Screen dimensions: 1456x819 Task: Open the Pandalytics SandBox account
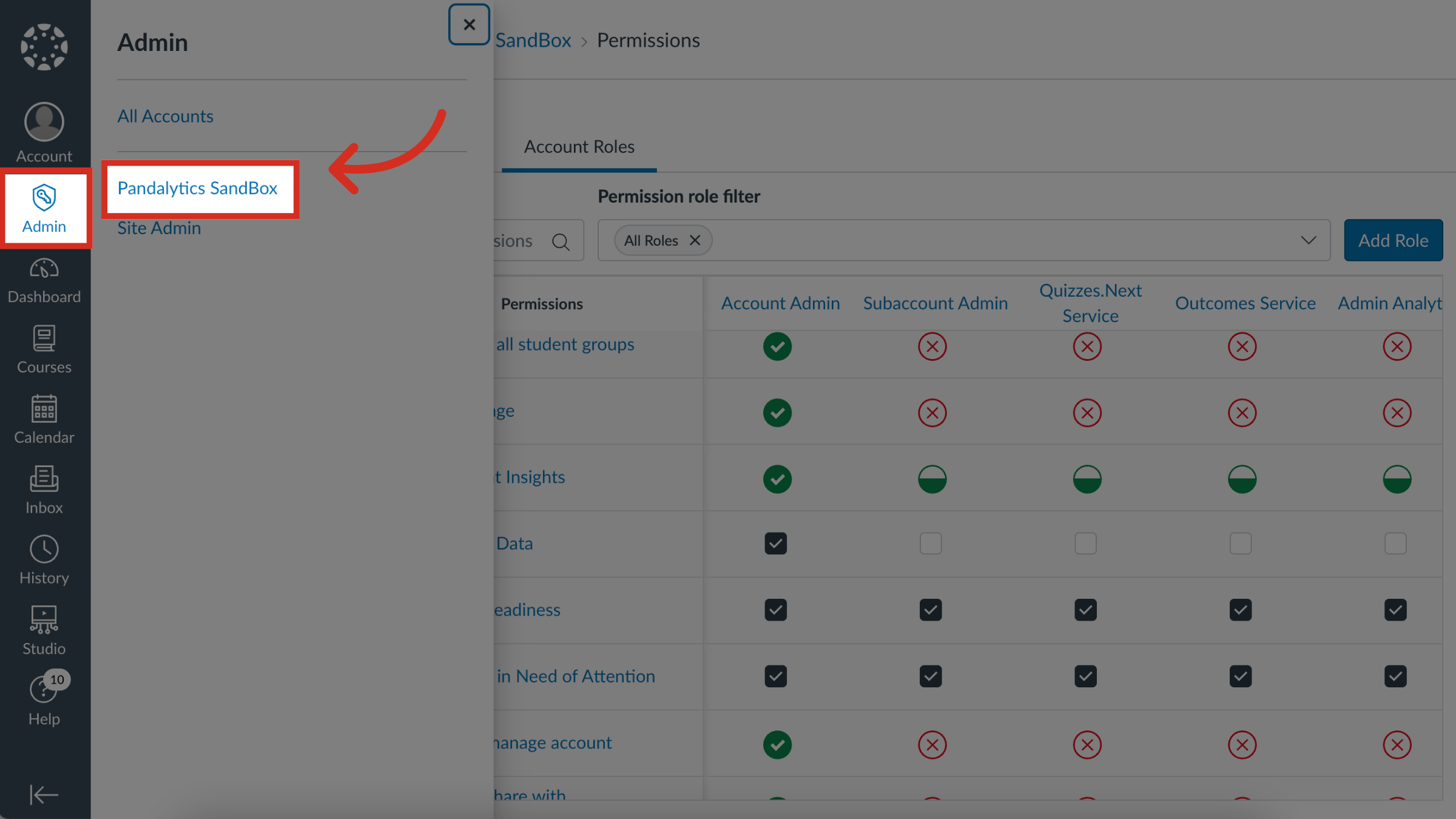198,188
